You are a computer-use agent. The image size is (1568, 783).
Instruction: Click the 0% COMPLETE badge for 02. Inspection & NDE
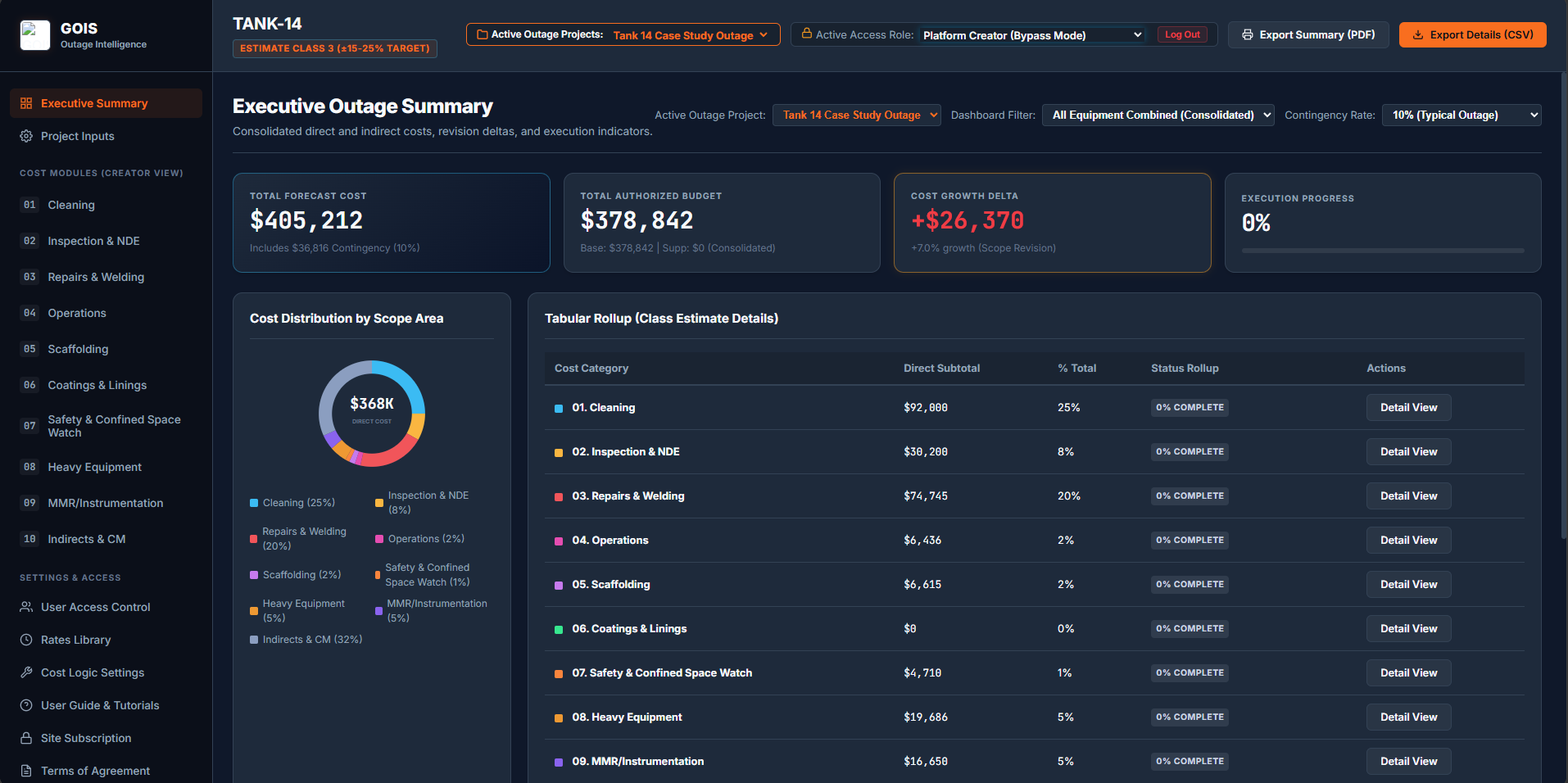[1190, 452]
